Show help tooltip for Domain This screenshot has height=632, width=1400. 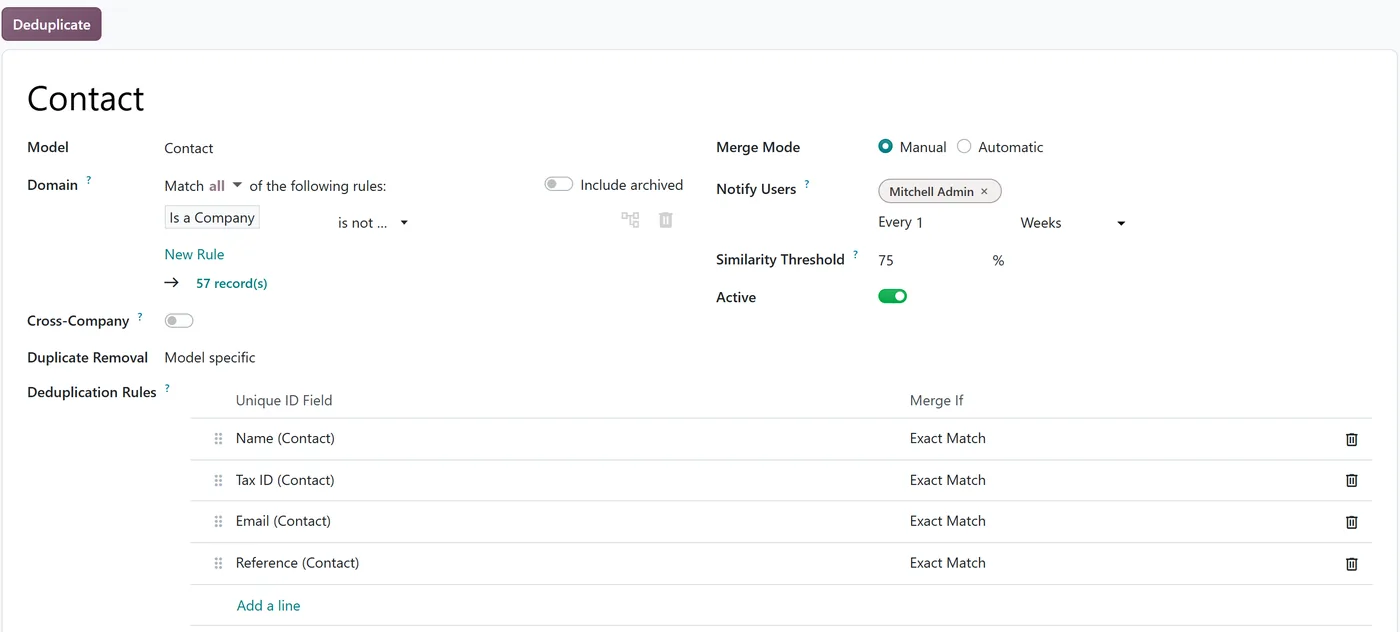89,181
